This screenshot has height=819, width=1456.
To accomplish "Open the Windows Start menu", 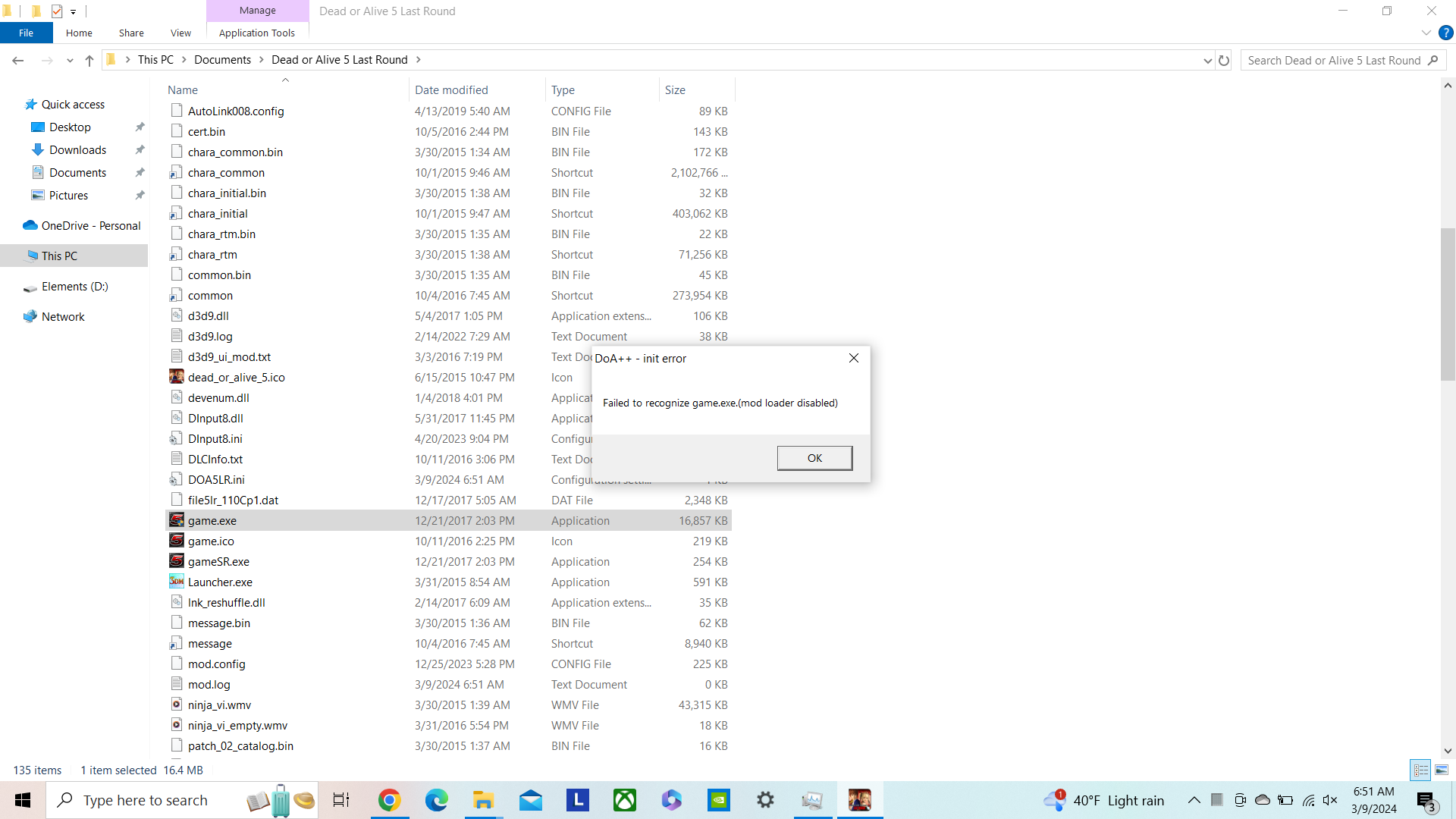I will [23, 800].
